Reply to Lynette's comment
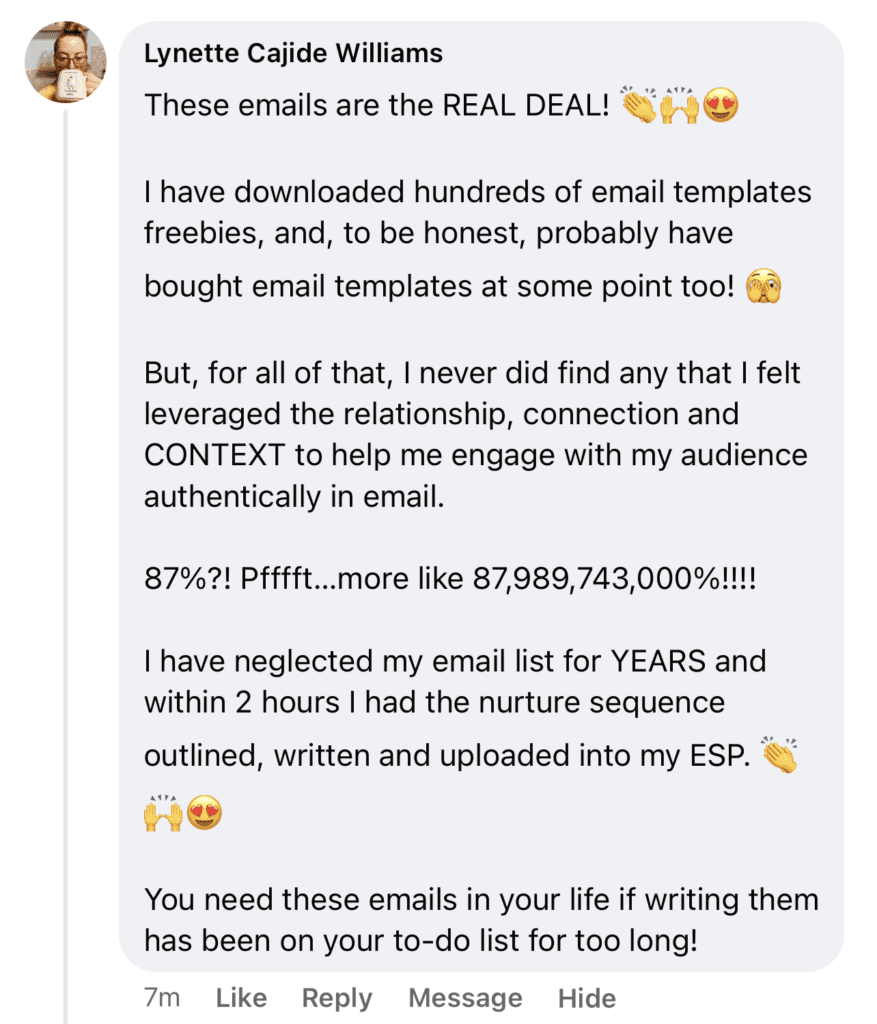The width and height of the screenshot is (877, 1024). 337,997
